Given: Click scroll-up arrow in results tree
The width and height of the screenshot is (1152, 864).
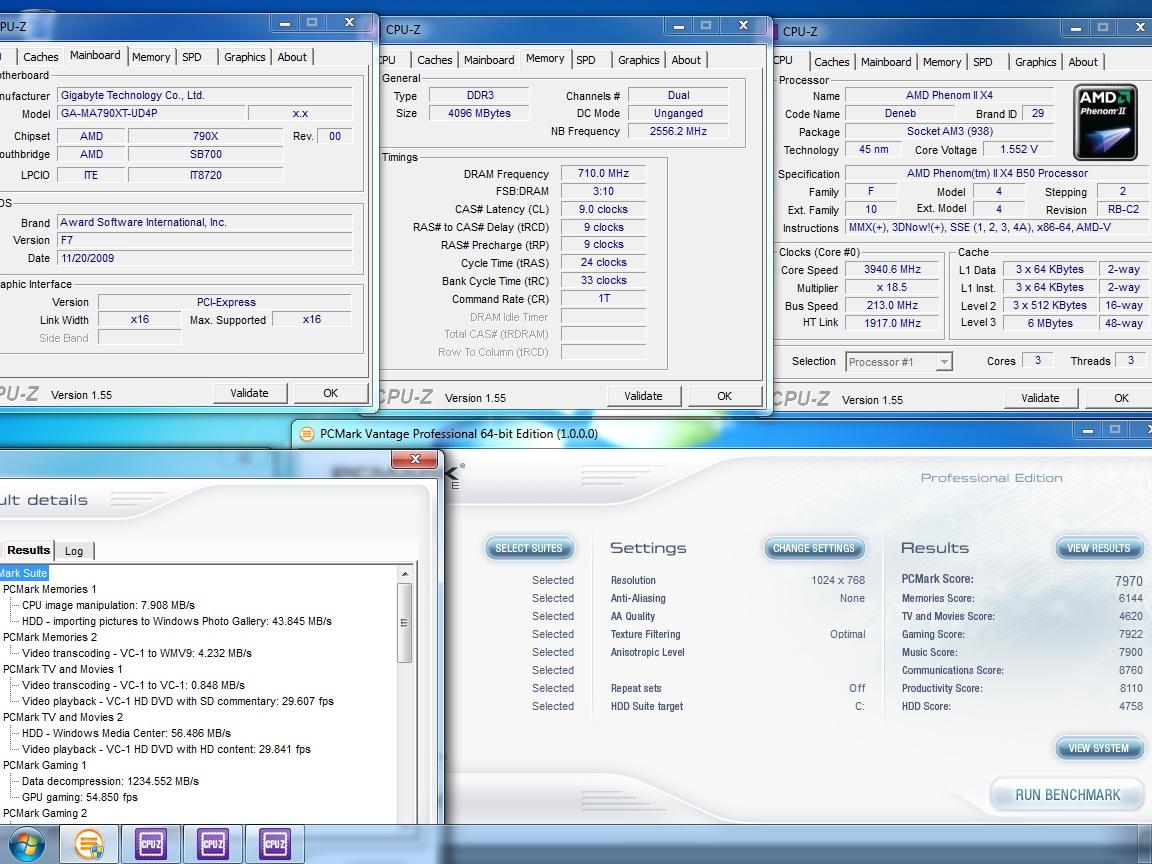Looking at the screenshot, I should click(x=405, y=574).
